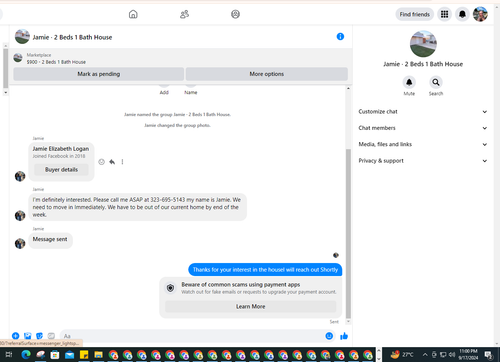Open volume control in system tray

[452, 354]
